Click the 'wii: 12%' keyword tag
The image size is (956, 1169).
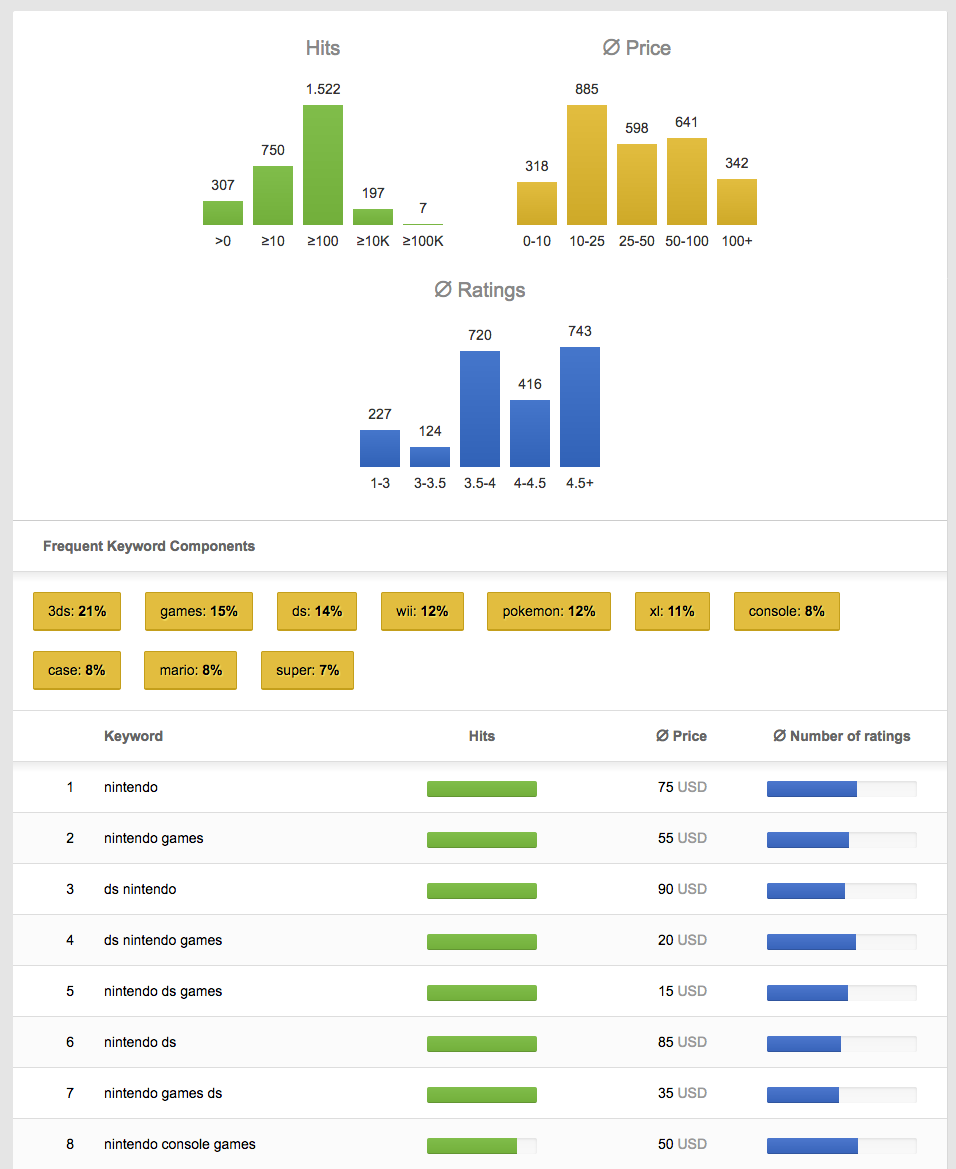coord(421,611)
